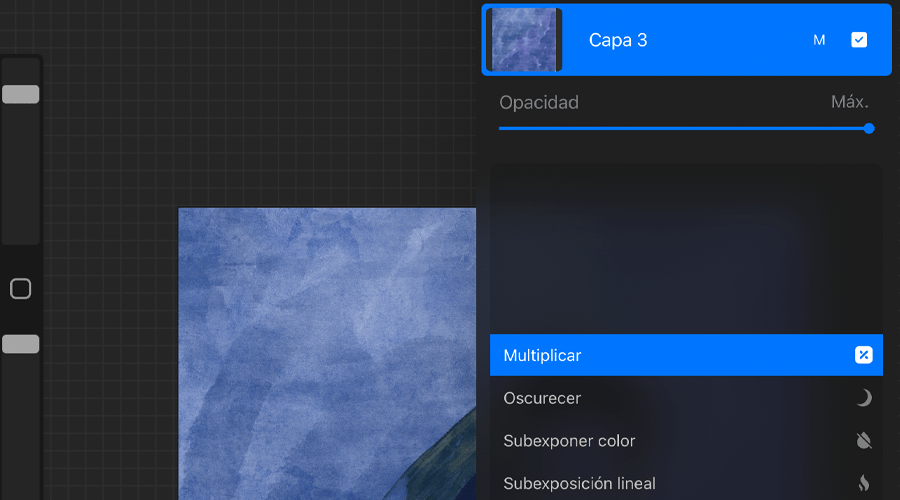Click the lower sidebar opacity slider handle

tap(20, 344)
